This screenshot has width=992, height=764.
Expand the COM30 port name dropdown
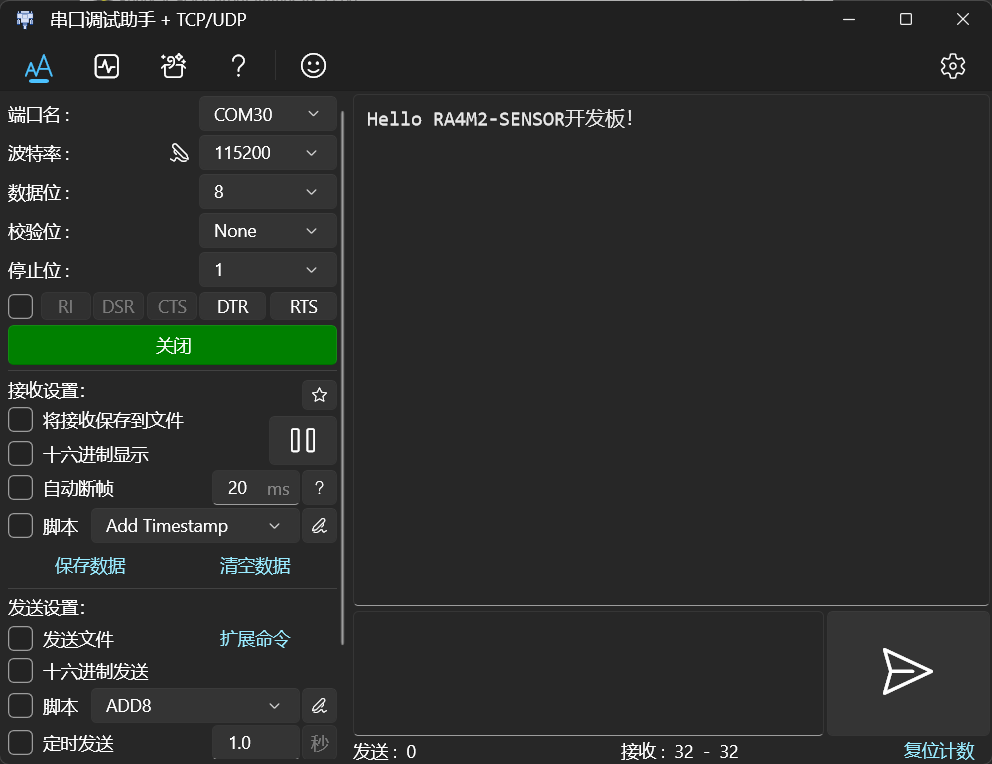click(268, 114)
